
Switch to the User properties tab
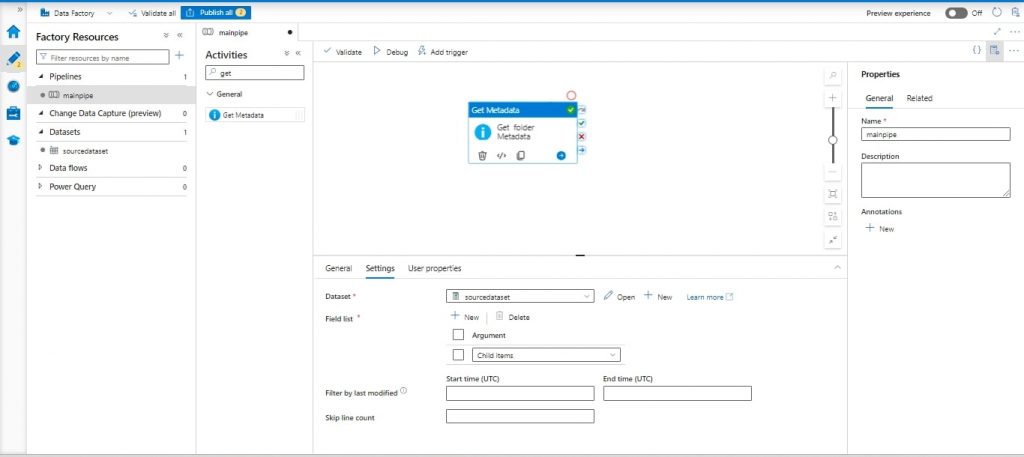[x=434, y=268]
